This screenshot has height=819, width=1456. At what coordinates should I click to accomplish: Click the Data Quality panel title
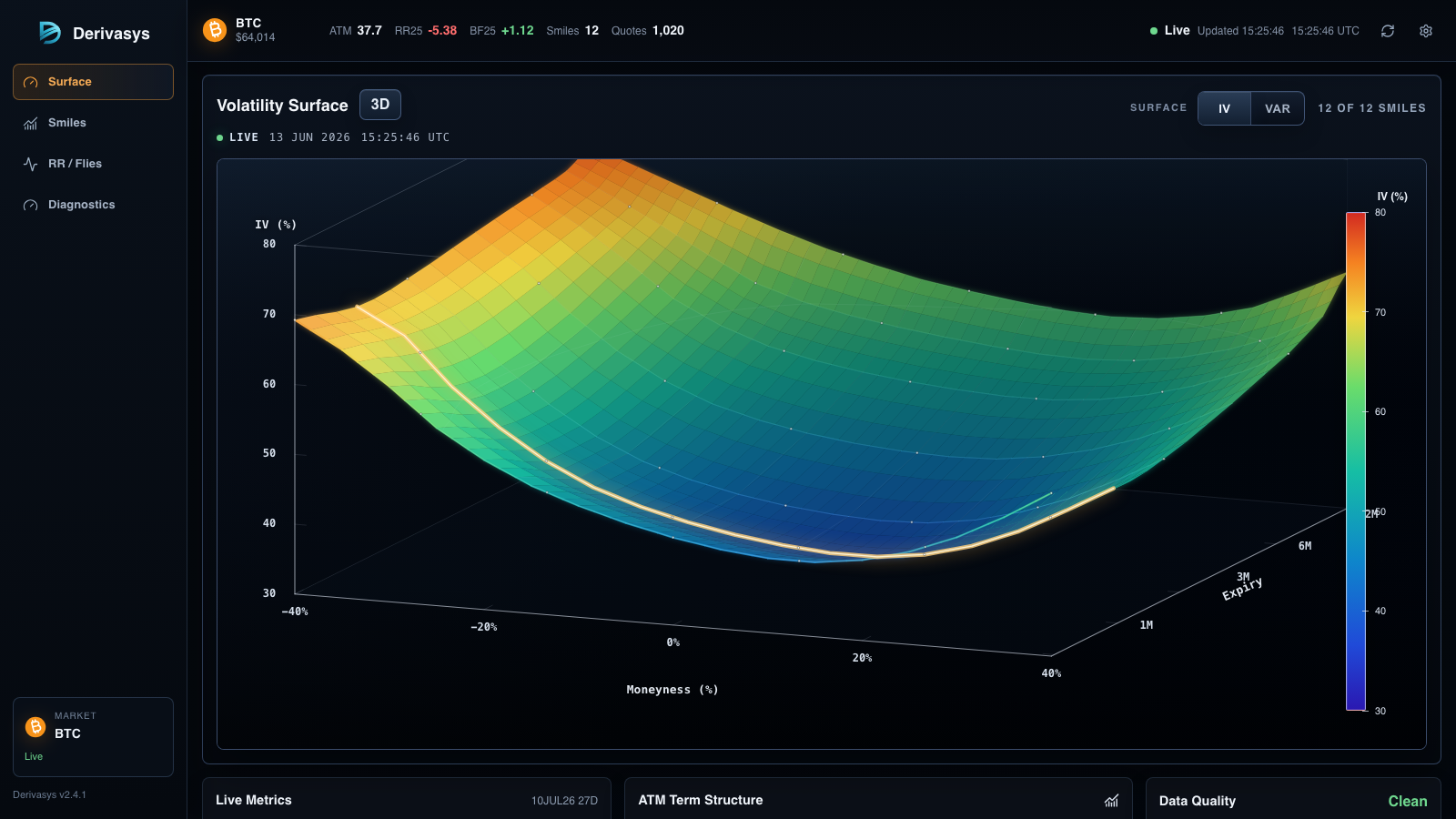1198,801
